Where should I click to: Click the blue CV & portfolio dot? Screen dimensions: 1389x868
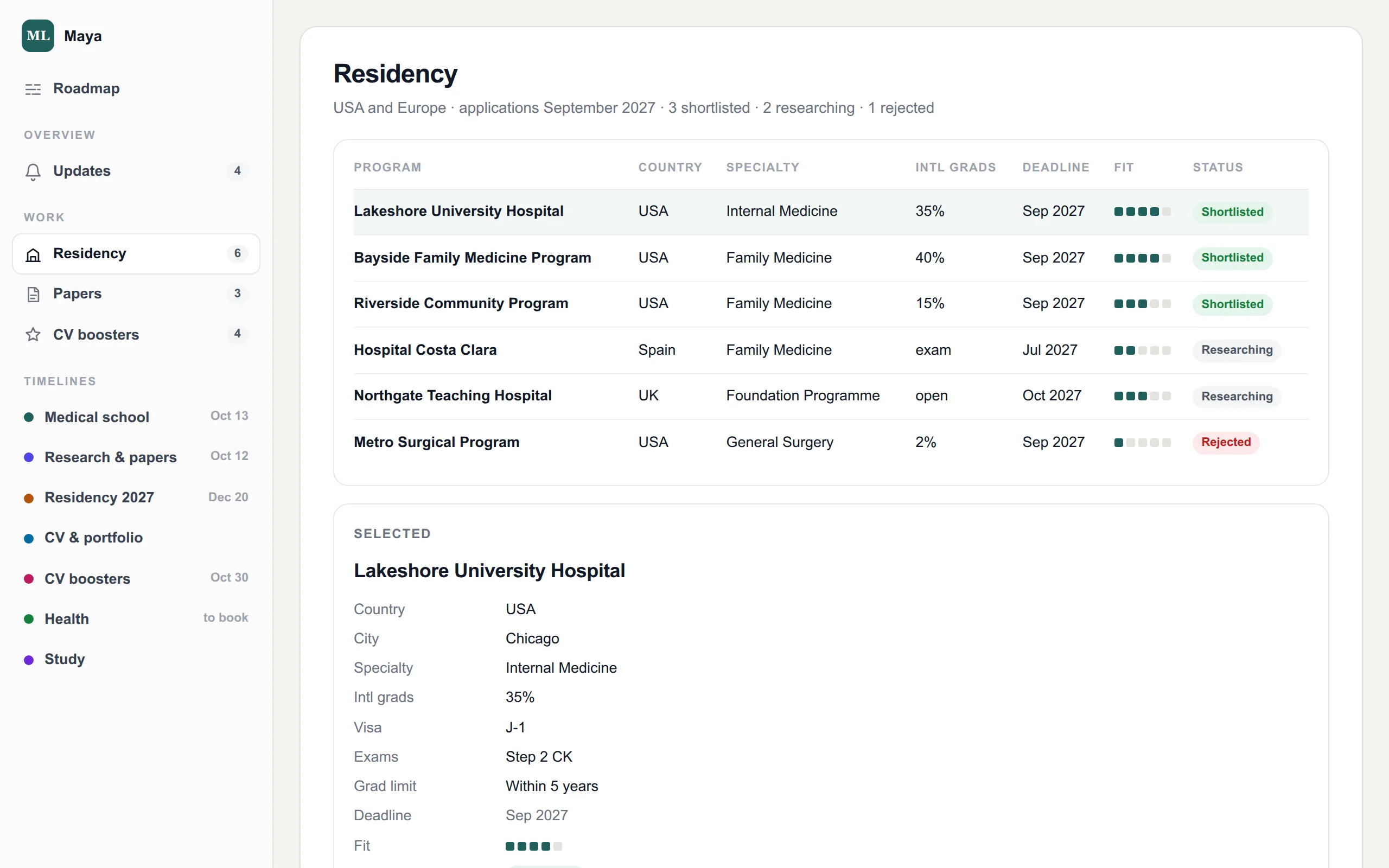pyautogui.click(x=29, y=538)
